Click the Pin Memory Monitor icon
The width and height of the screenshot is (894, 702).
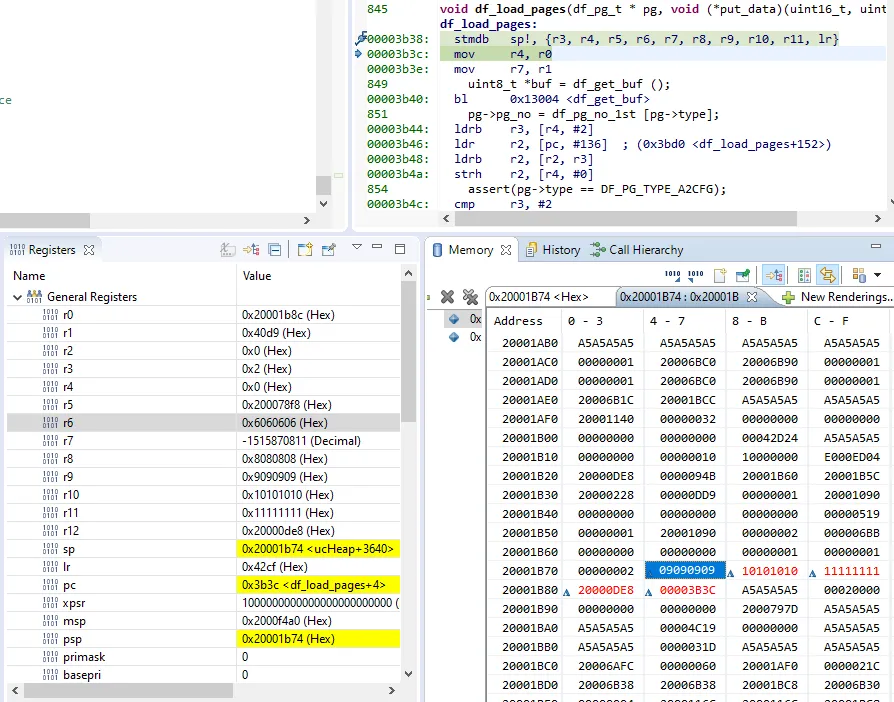[x=744, y=275]
